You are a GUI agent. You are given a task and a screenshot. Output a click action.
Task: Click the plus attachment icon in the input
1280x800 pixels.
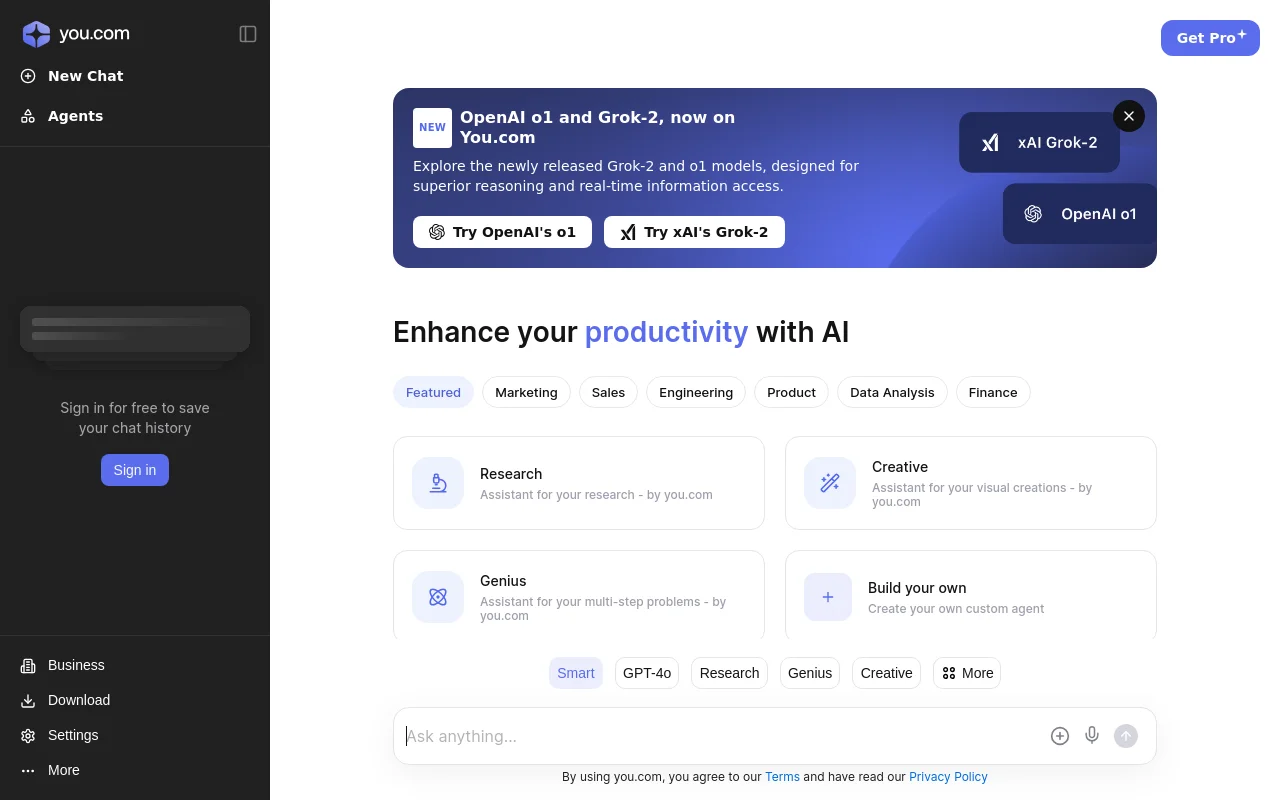tap(1060, 736)
